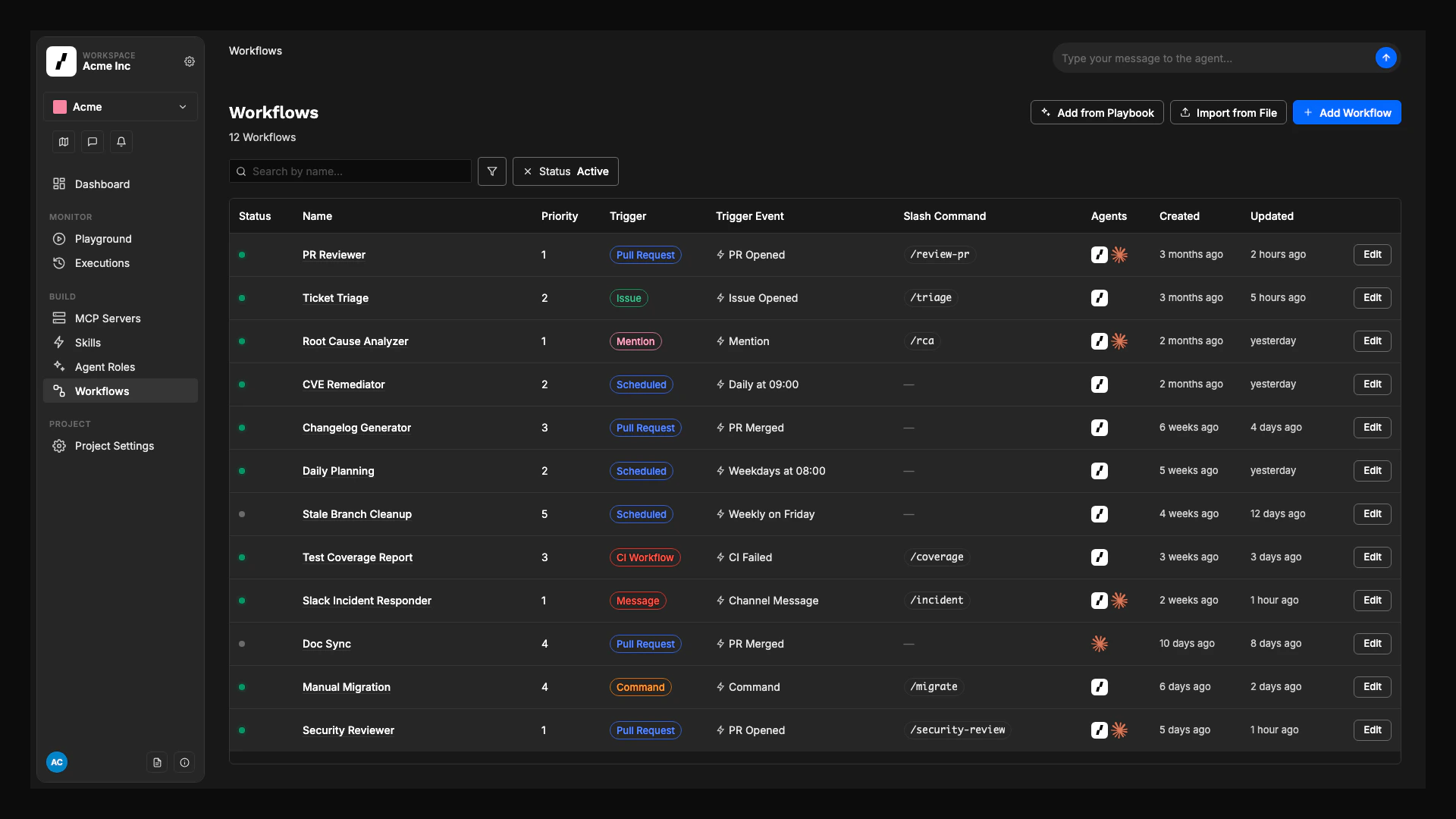Open Daily Planning workflow name
This screenshot has height=819, width=1456.
tap(338, 471)
